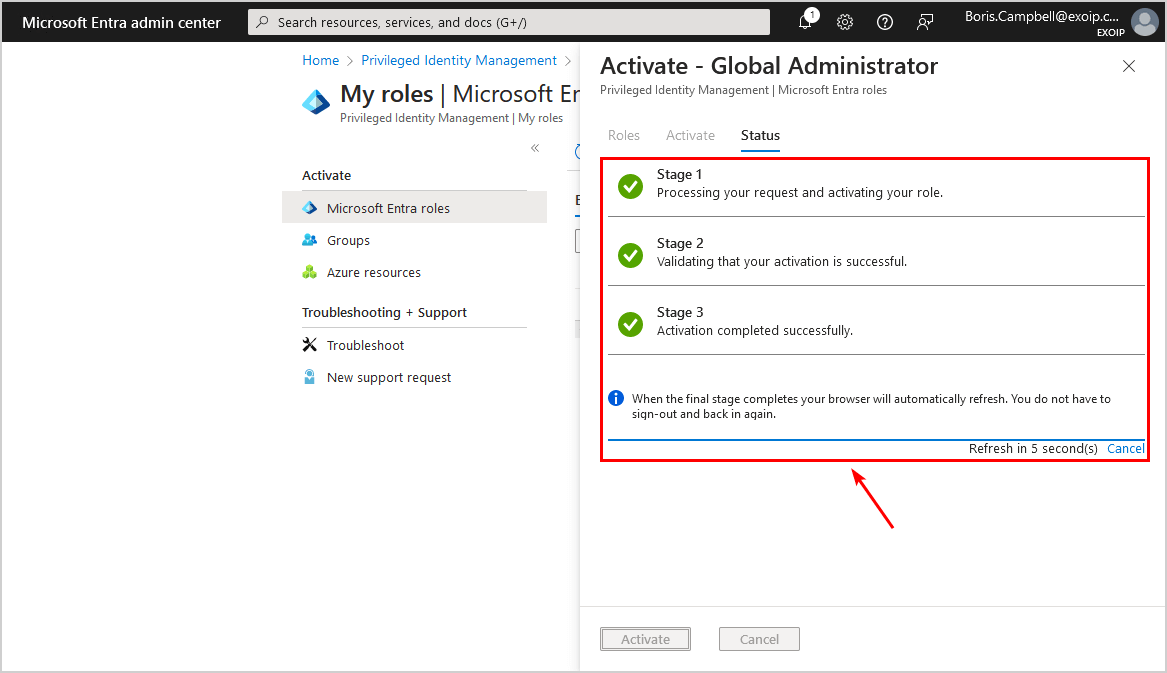Select Microsoft Entra roles in sidebar

[388, 208]
